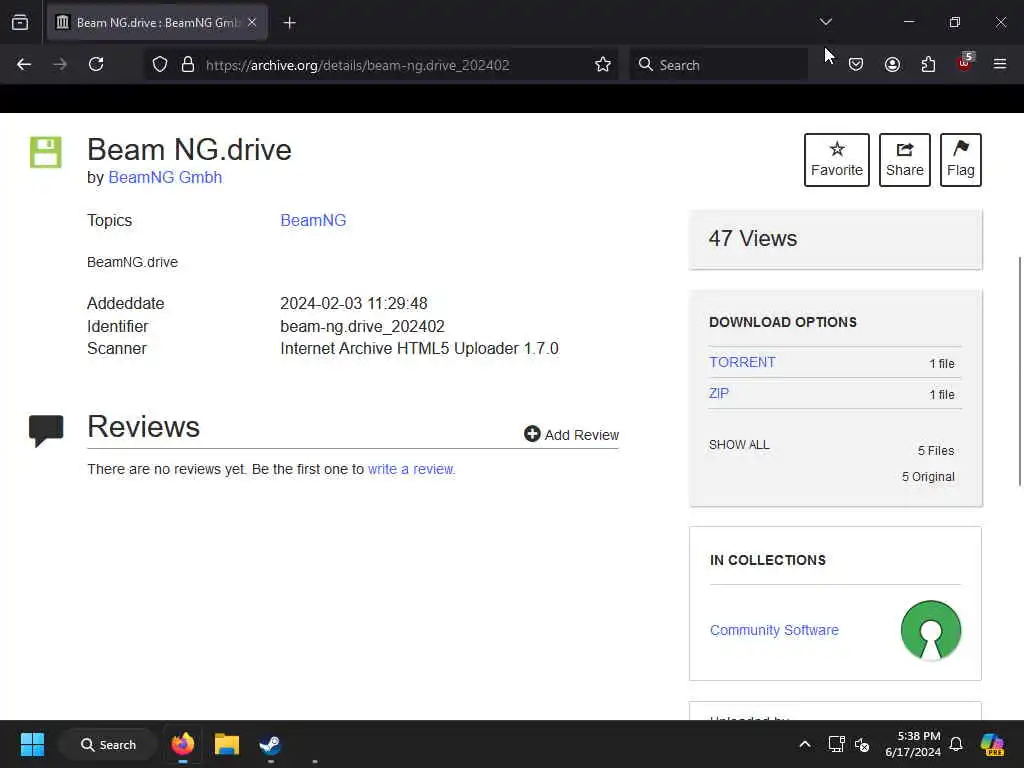Open the Pocket save icon

coord(856,64)
